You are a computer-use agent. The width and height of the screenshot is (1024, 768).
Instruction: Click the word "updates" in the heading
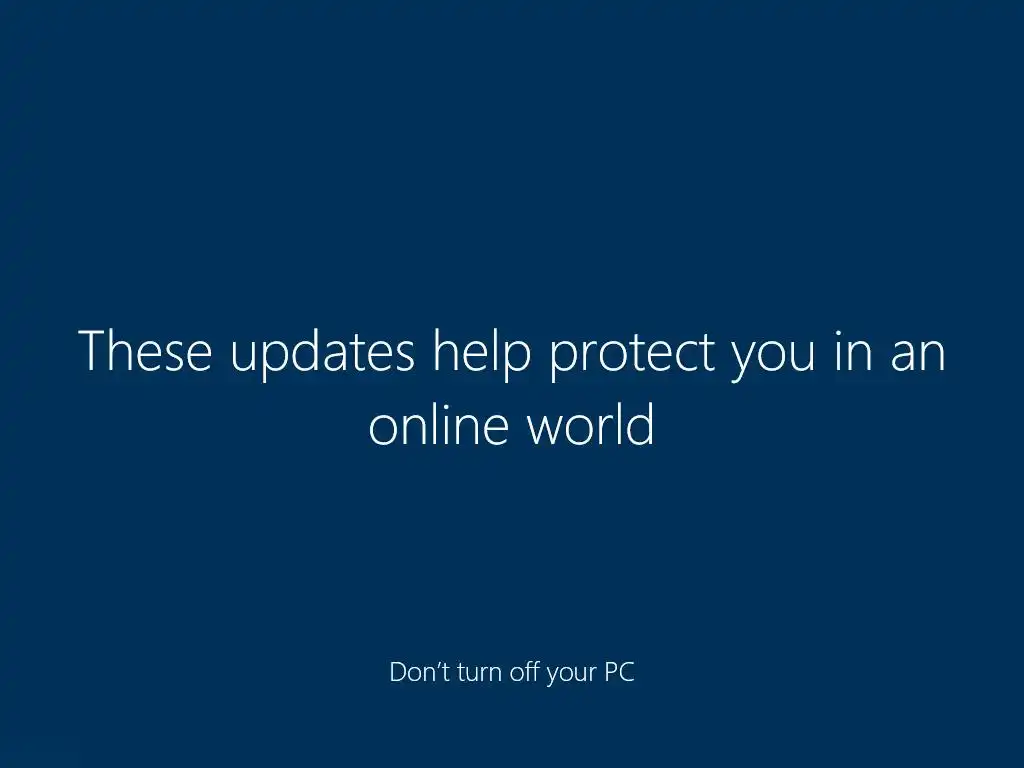click(x=323, y=355)
